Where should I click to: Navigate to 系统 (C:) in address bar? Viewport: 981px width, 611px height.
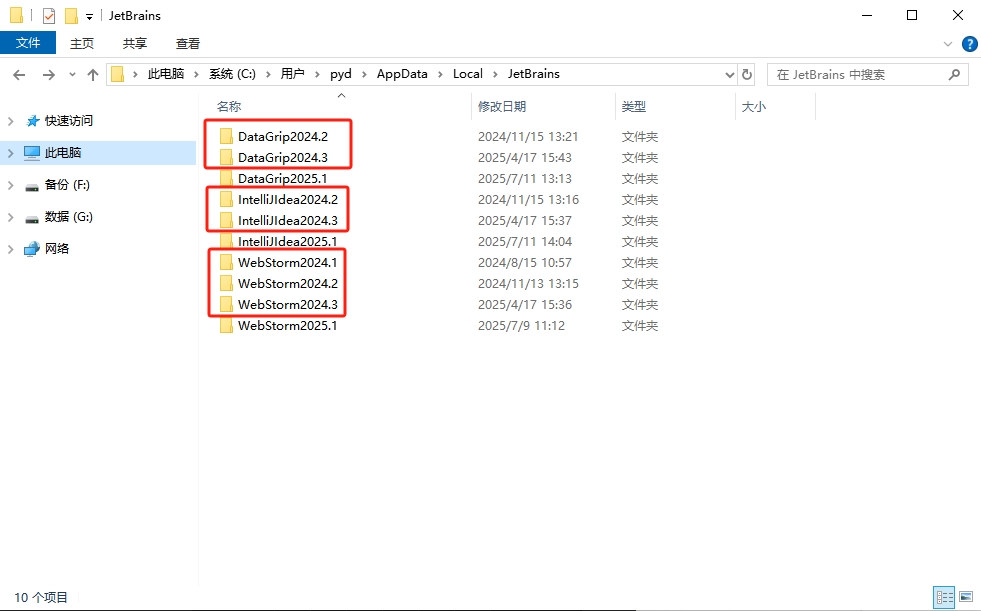pos(232,74)
